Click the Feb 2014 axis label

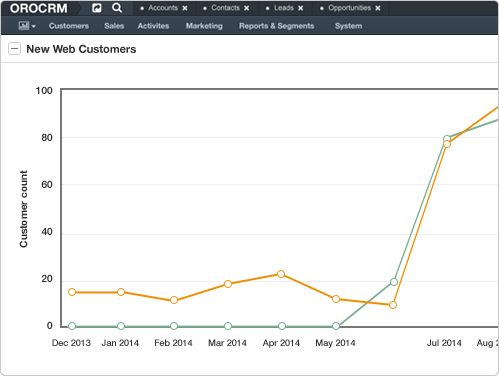173,343
